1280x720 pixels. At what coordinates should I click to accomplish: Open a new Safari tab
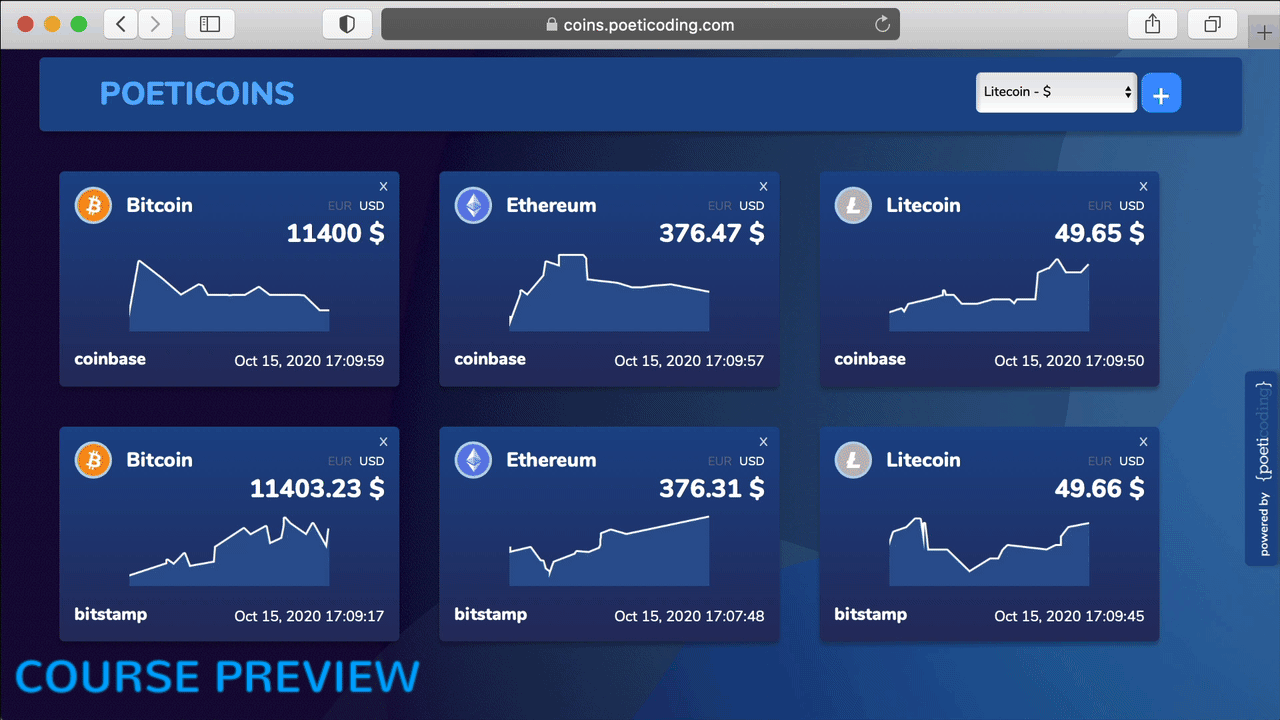1265,33
